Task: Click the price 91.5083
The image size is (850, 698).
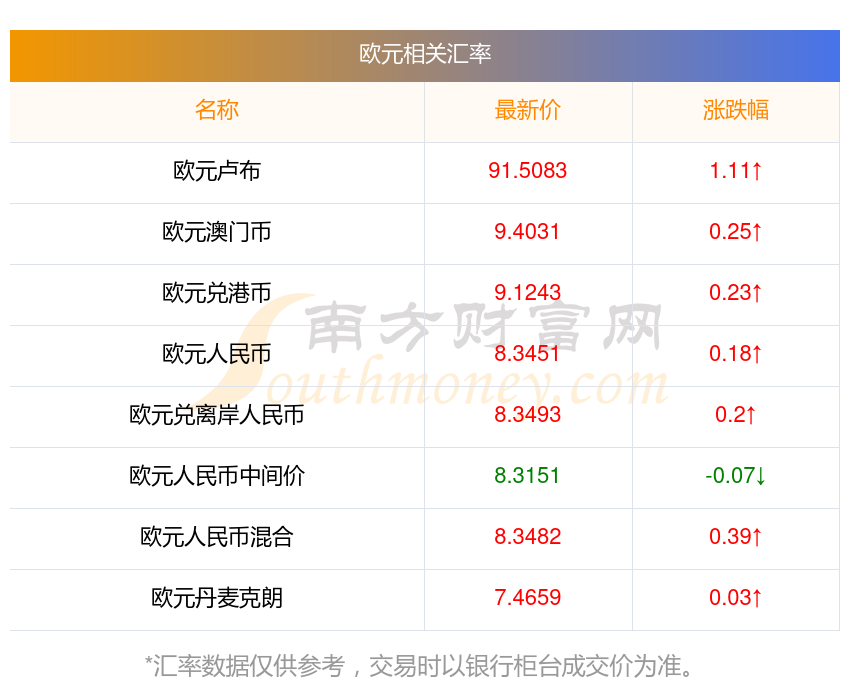Action: [527, 171]
